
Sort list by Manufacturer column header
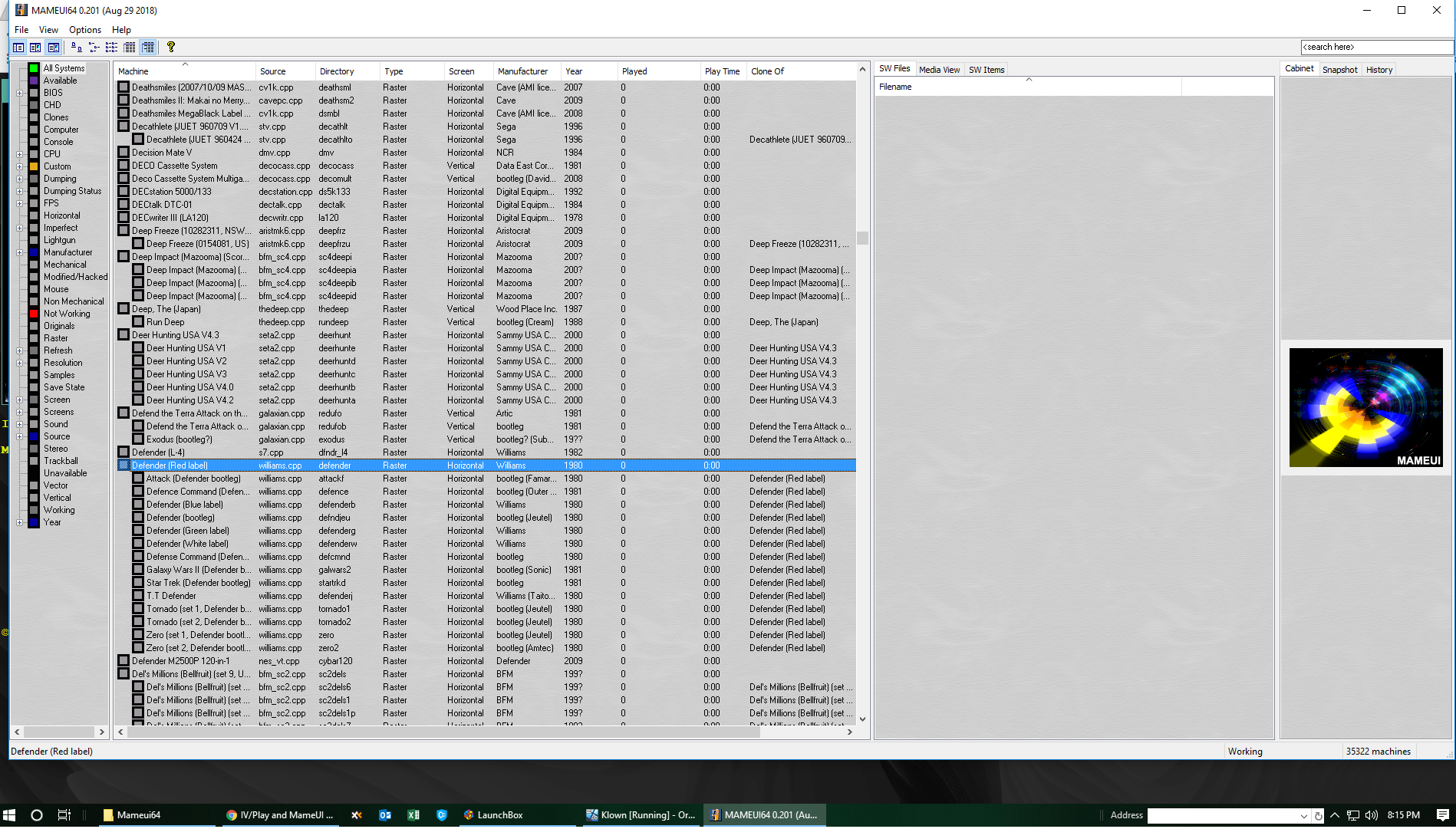(x=527, y=71)
